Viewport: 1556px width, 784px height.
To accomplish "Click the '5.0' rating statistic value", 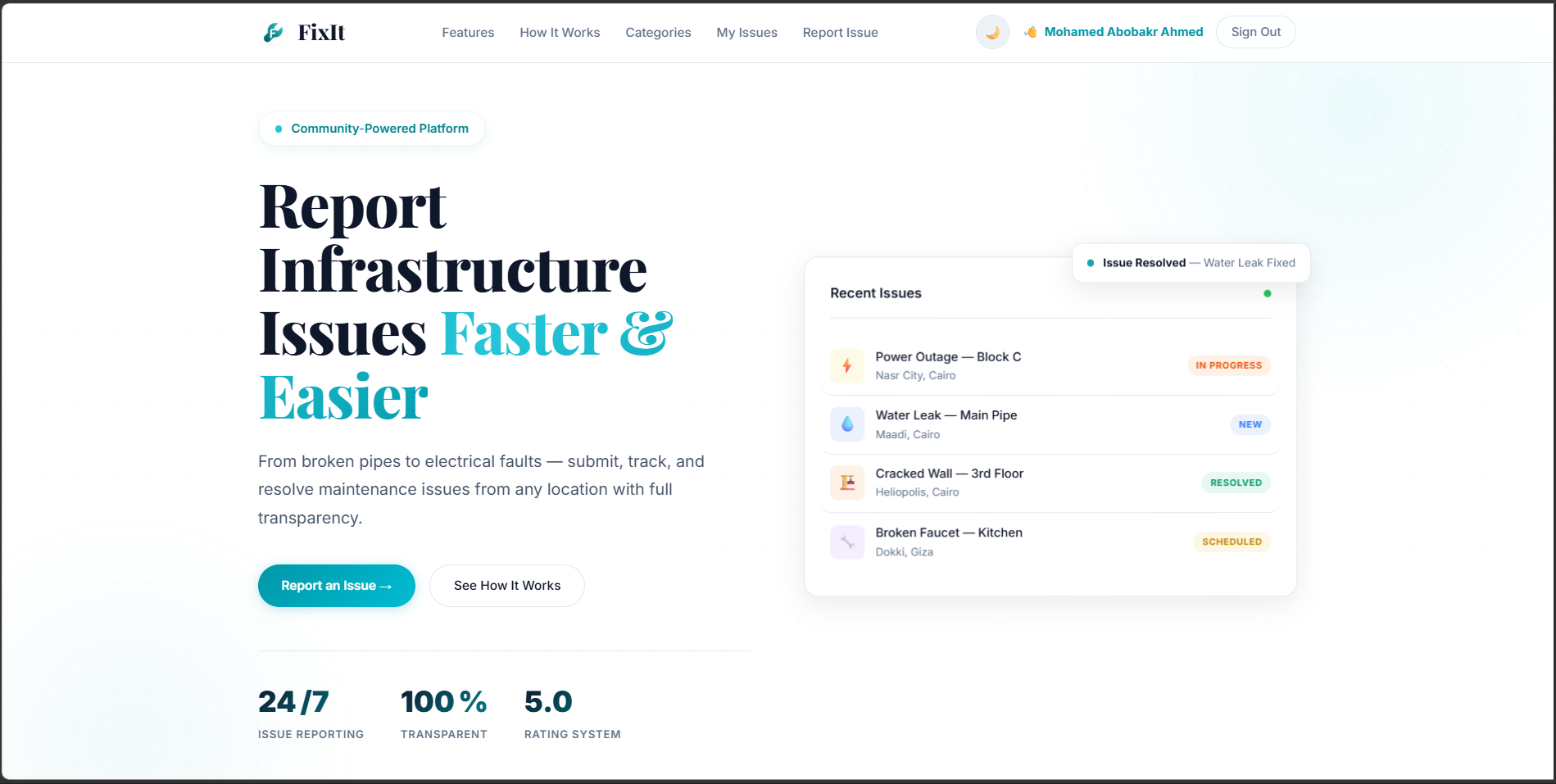I will (x=548, y=702).
